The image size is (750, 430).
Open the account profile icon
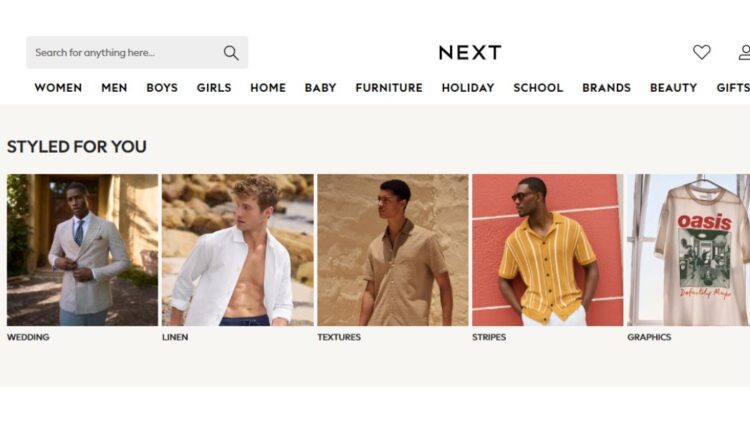(x=744, y=52)
